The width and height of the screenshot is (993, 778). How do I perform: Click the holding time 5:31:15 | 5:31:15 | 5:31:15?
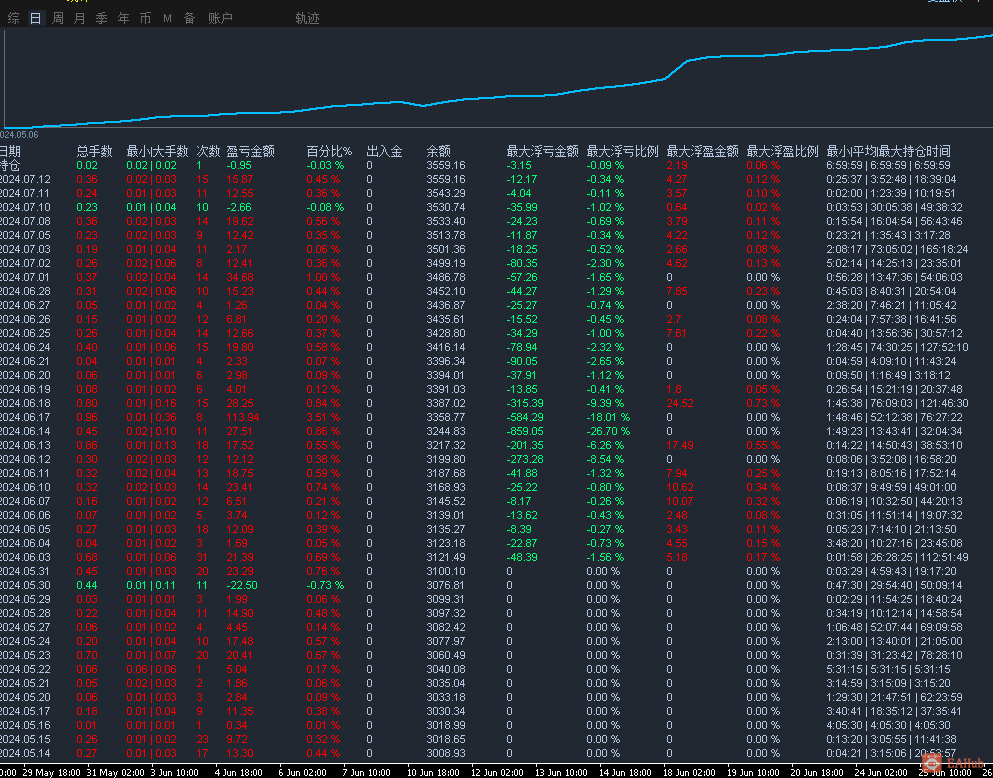889,669
